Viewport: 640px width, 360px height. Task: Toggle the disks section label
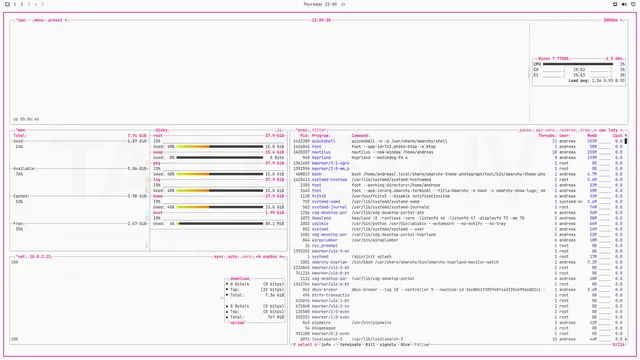(x=162, y=130)
